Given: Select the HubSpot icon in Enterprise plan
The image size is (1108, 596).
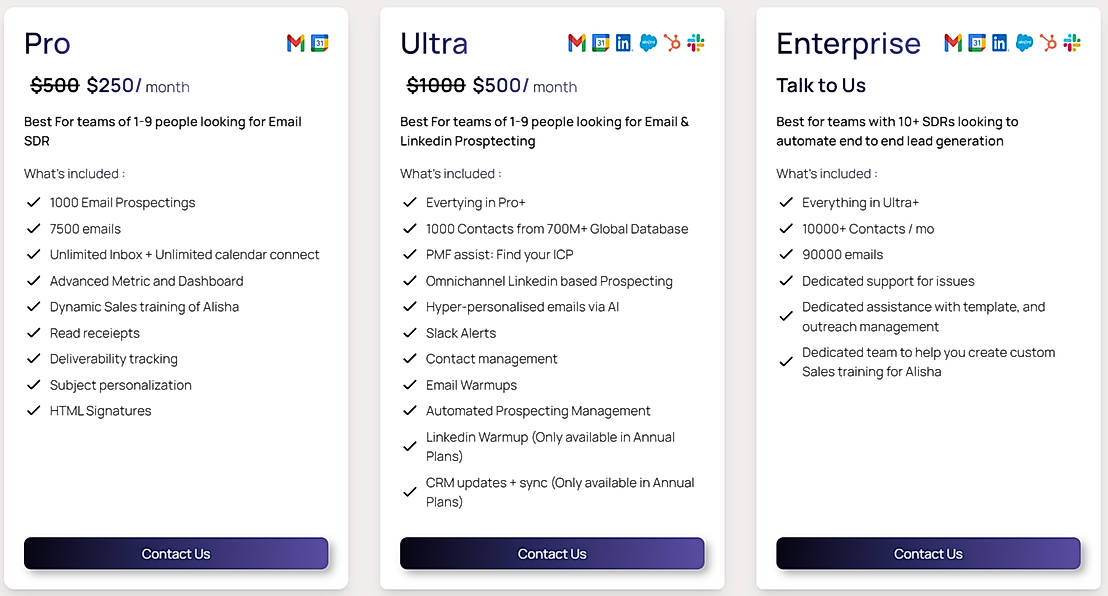Looking at the screenshot, I should 1048,43.
